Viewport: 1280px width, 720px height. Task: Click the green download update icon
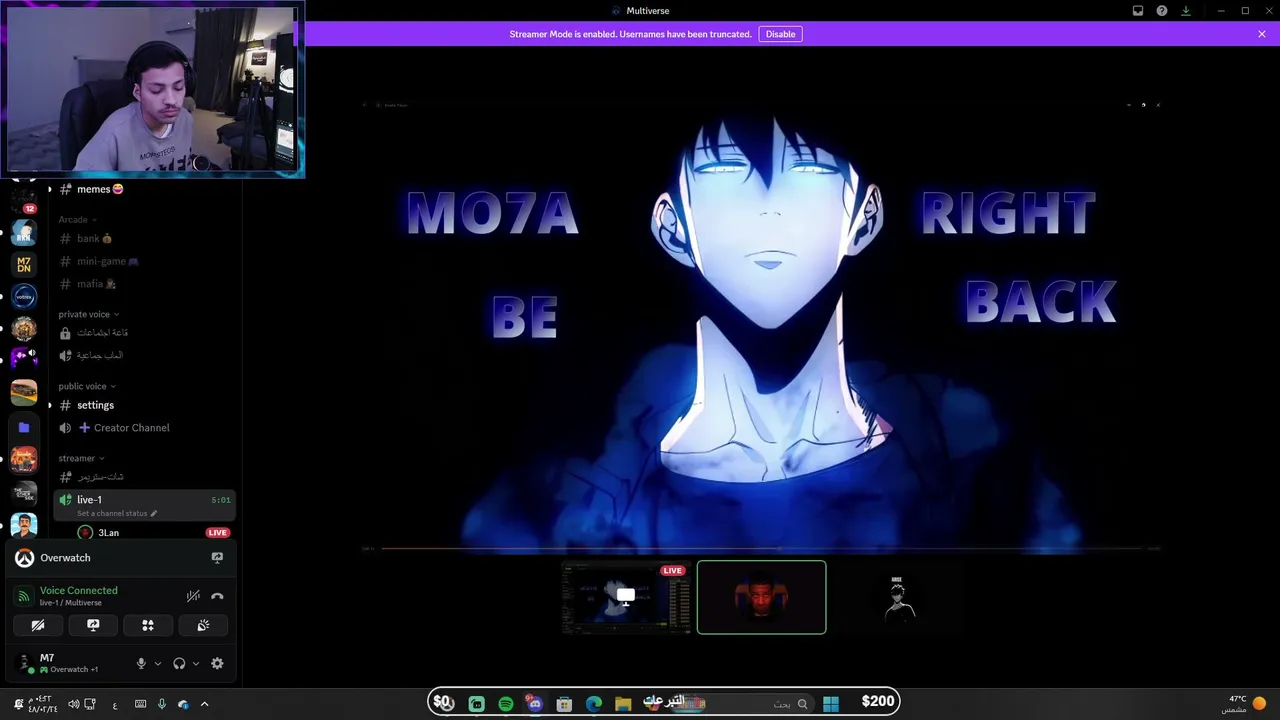tap(1186, 11)
